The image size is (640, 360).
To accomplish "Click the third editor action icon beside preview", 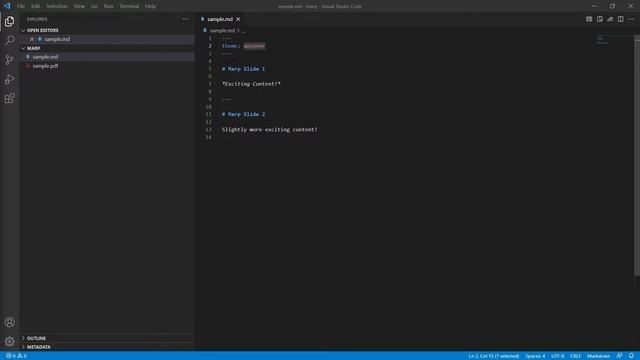I will [x=610, y=19].
